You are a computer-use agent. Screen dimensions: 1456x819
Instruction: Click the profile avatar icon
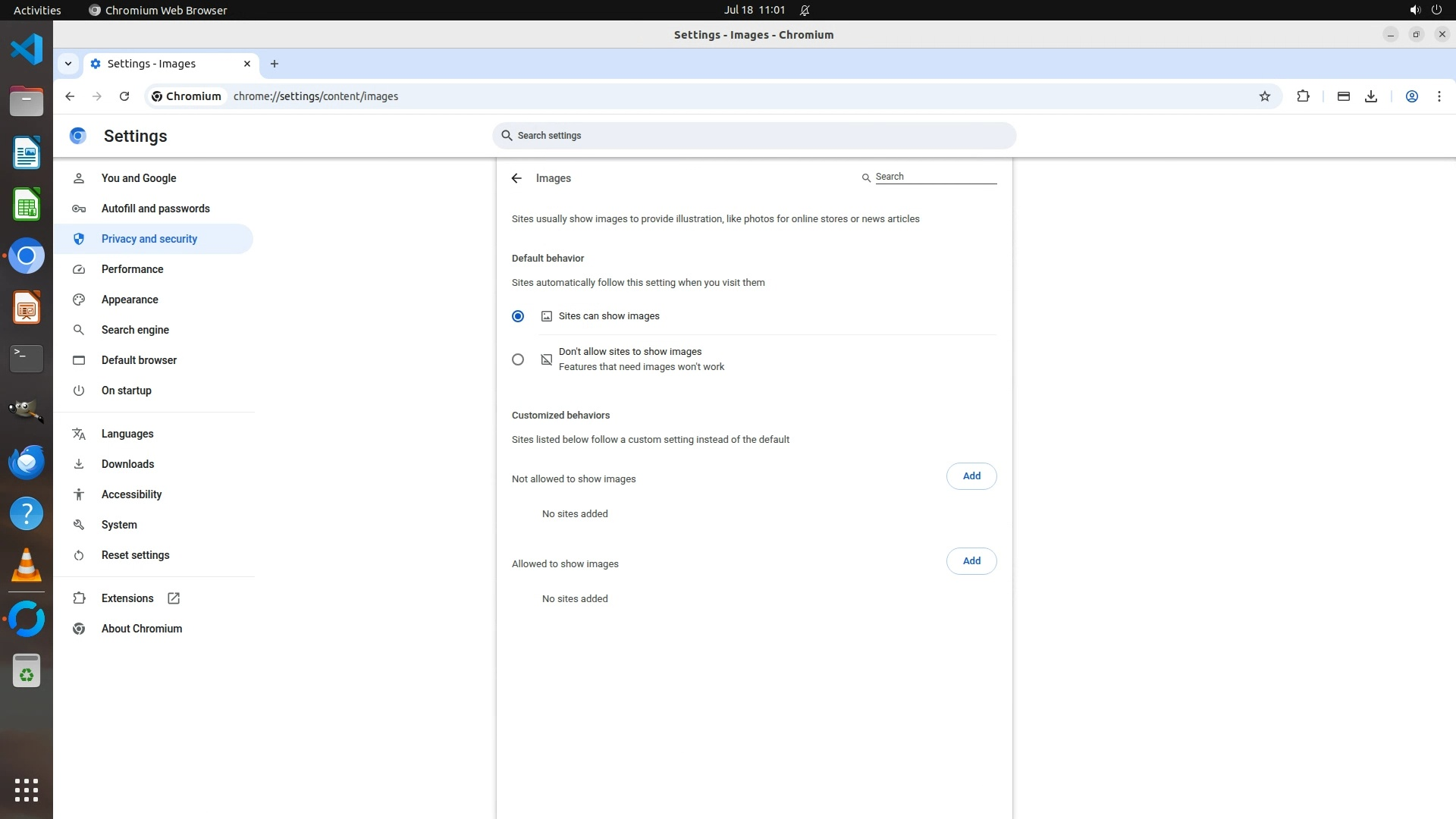click(1411, 96)
